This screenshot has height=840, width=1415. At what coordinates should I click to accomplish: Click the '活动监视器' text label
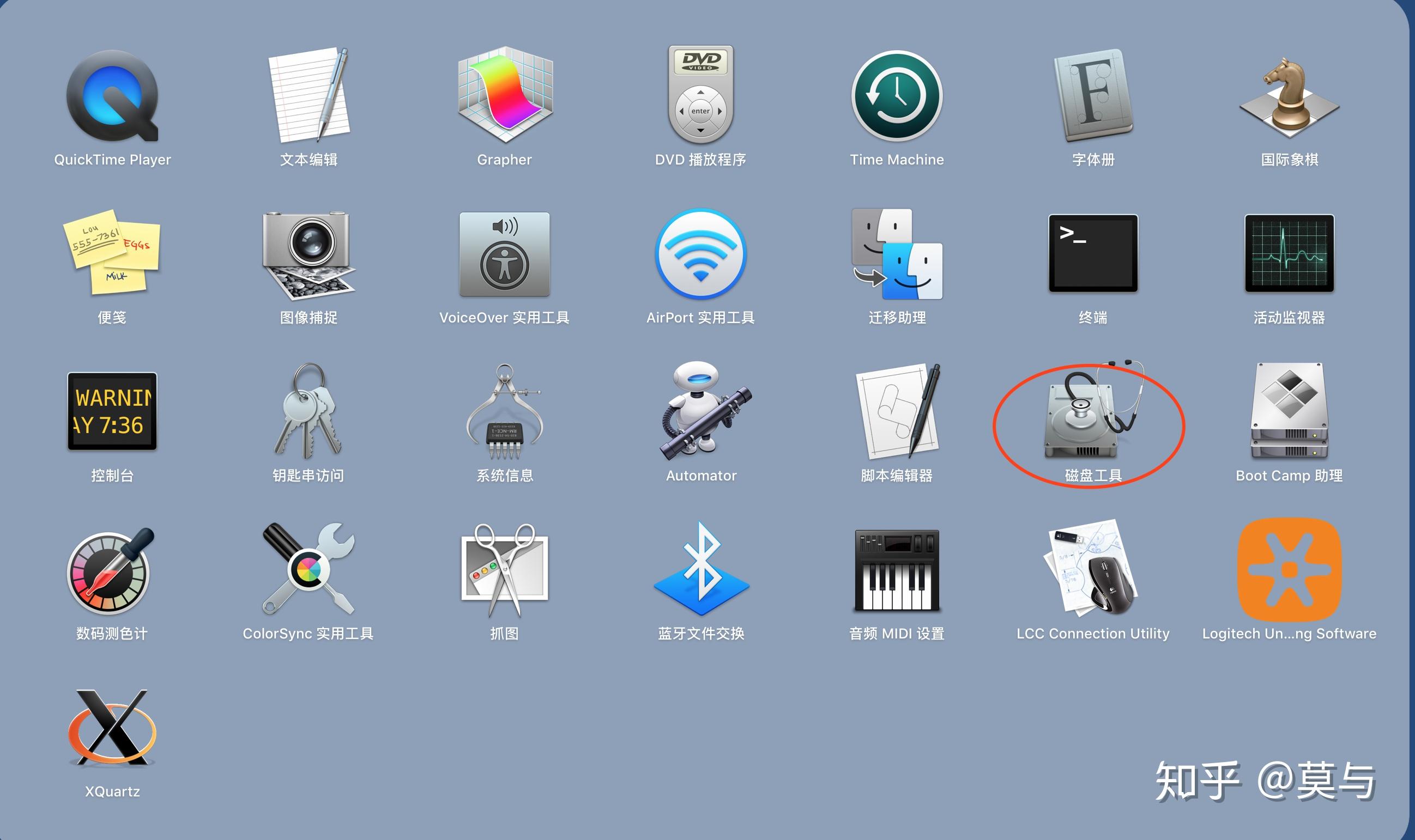[x=1289, y=318]
